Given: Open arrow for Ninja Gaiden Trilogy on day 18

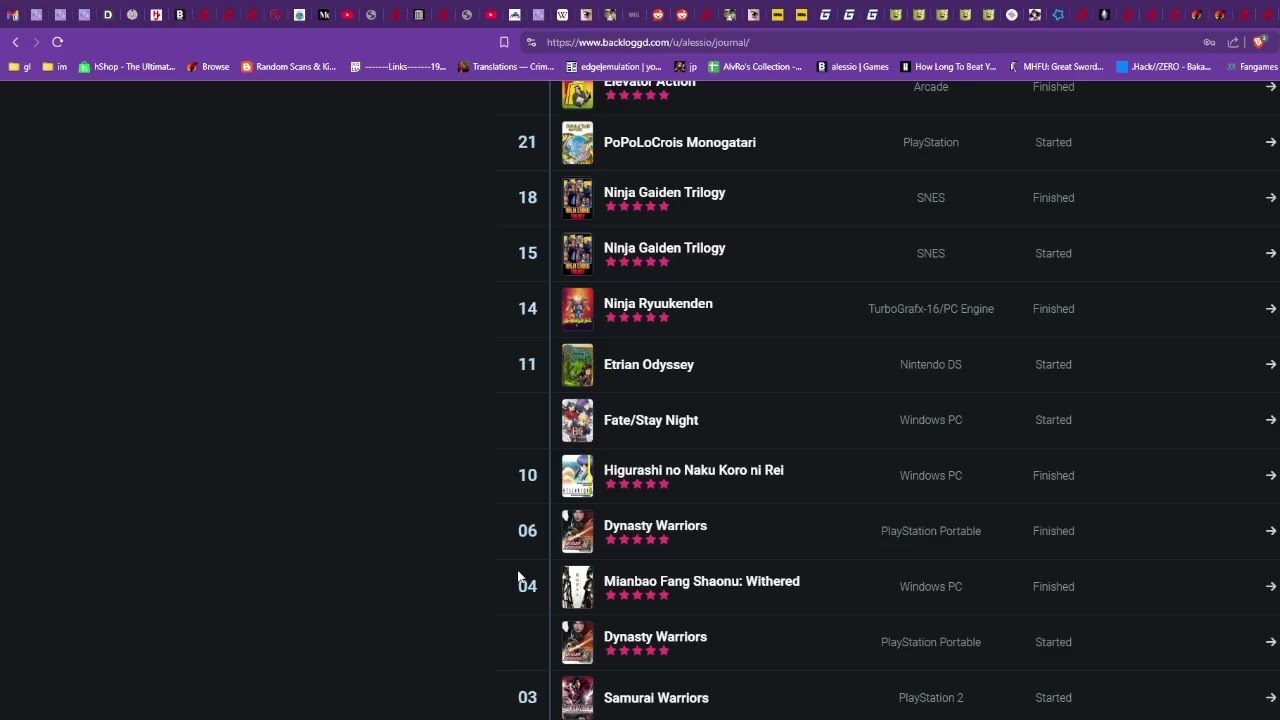Looking at the screenshot, I should pos(1270,198).
